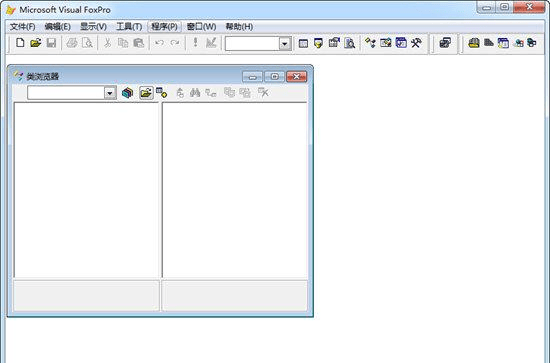Open the Properties window toolbar icon
Viewport: 550px width, 363px height.
334,43
